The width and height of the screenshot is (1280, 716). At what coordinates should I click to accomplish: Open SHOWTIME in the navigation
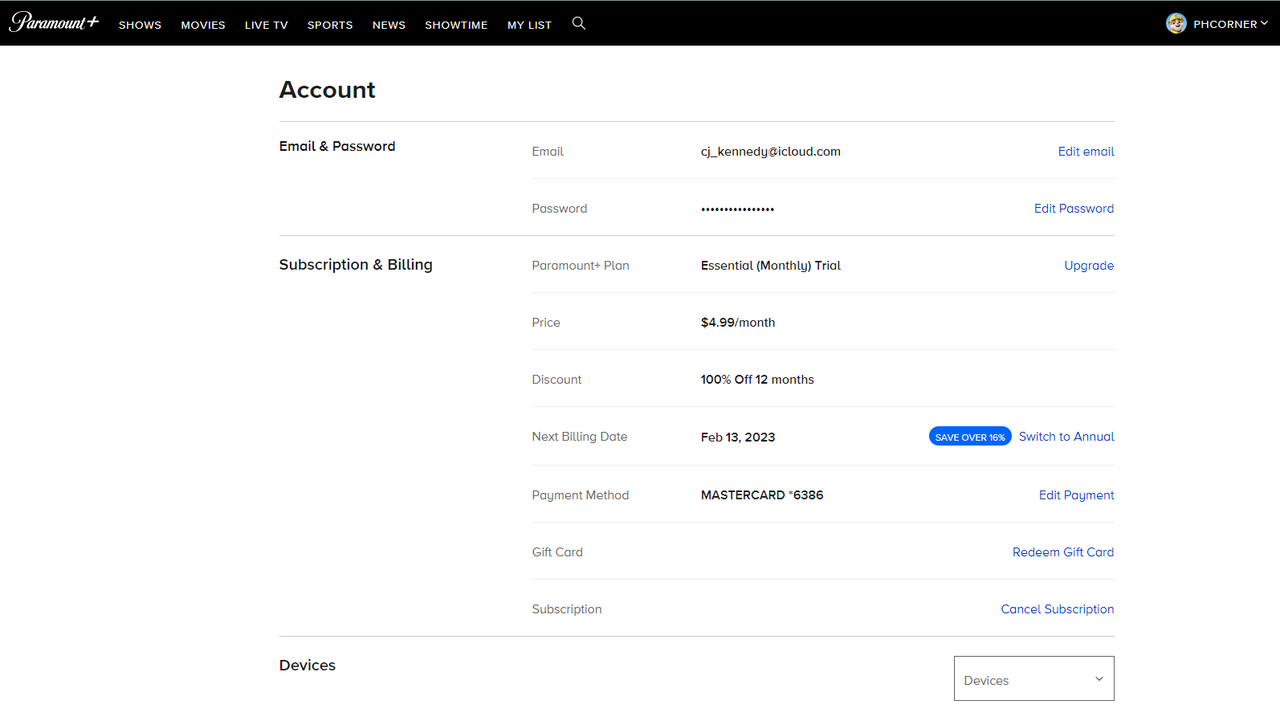click(456, 25)
